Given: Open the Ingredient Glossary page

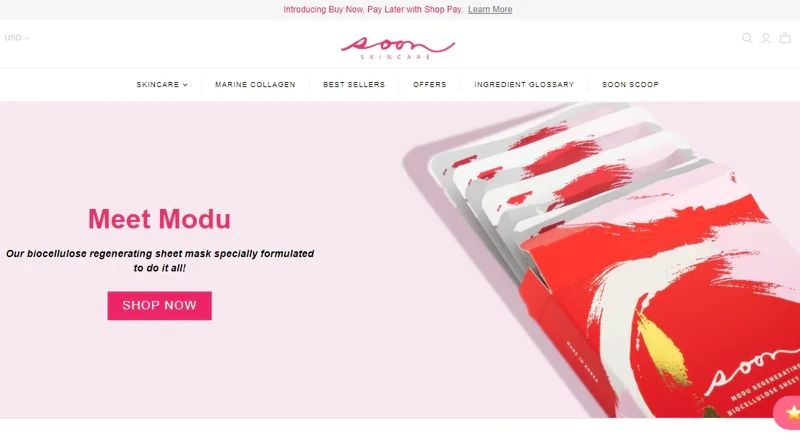Looking at the screenshot, I should 524,85.
